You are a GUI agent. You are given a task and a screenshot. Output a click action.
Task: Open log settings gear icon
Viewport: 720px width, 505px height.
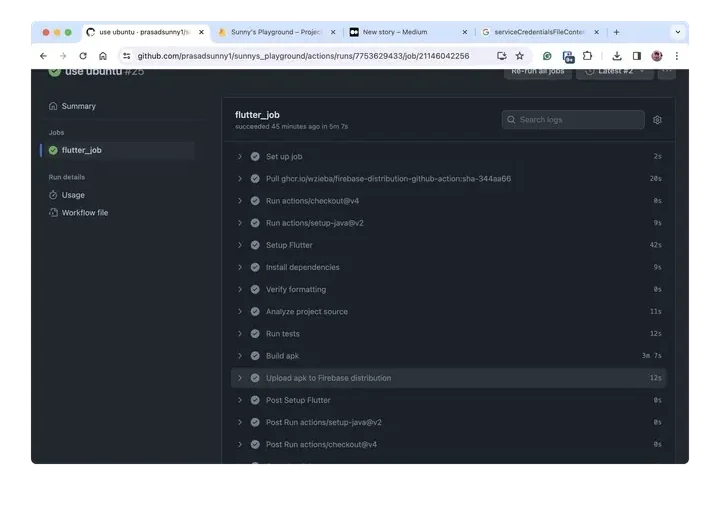coord(657,120)
